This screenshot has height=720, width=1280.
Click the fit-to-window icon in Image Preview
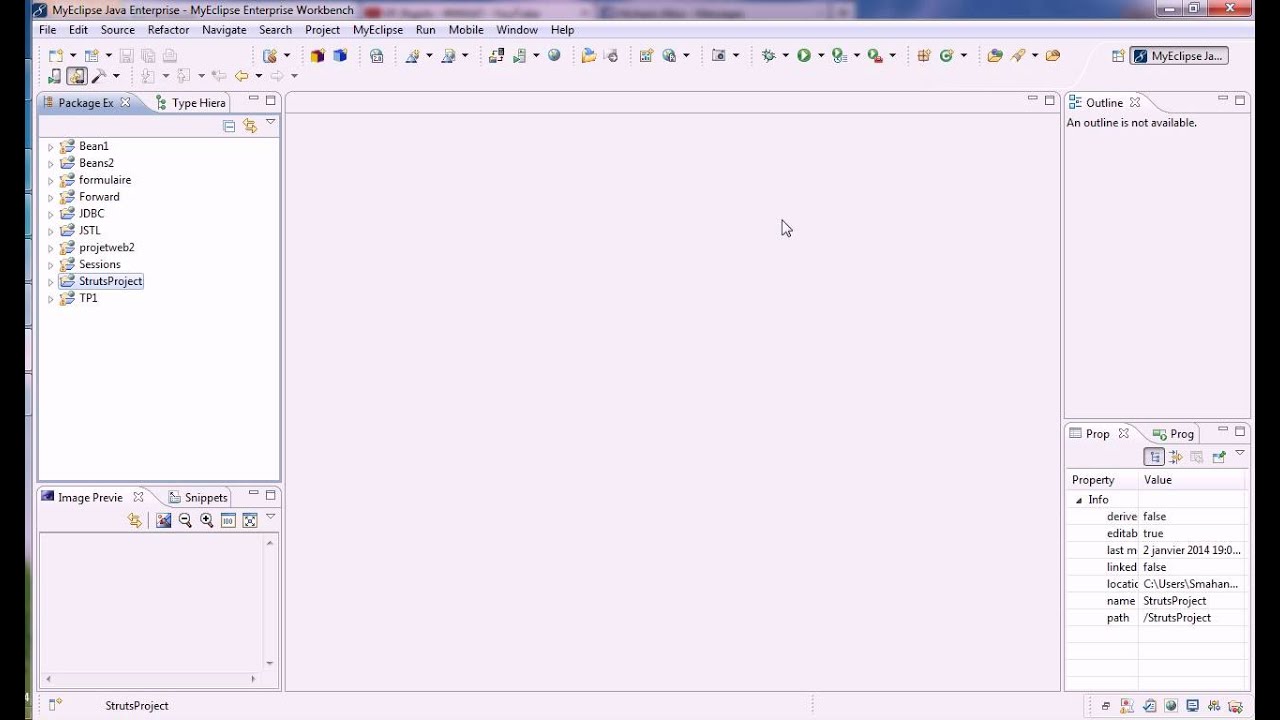tap(250, 520)
